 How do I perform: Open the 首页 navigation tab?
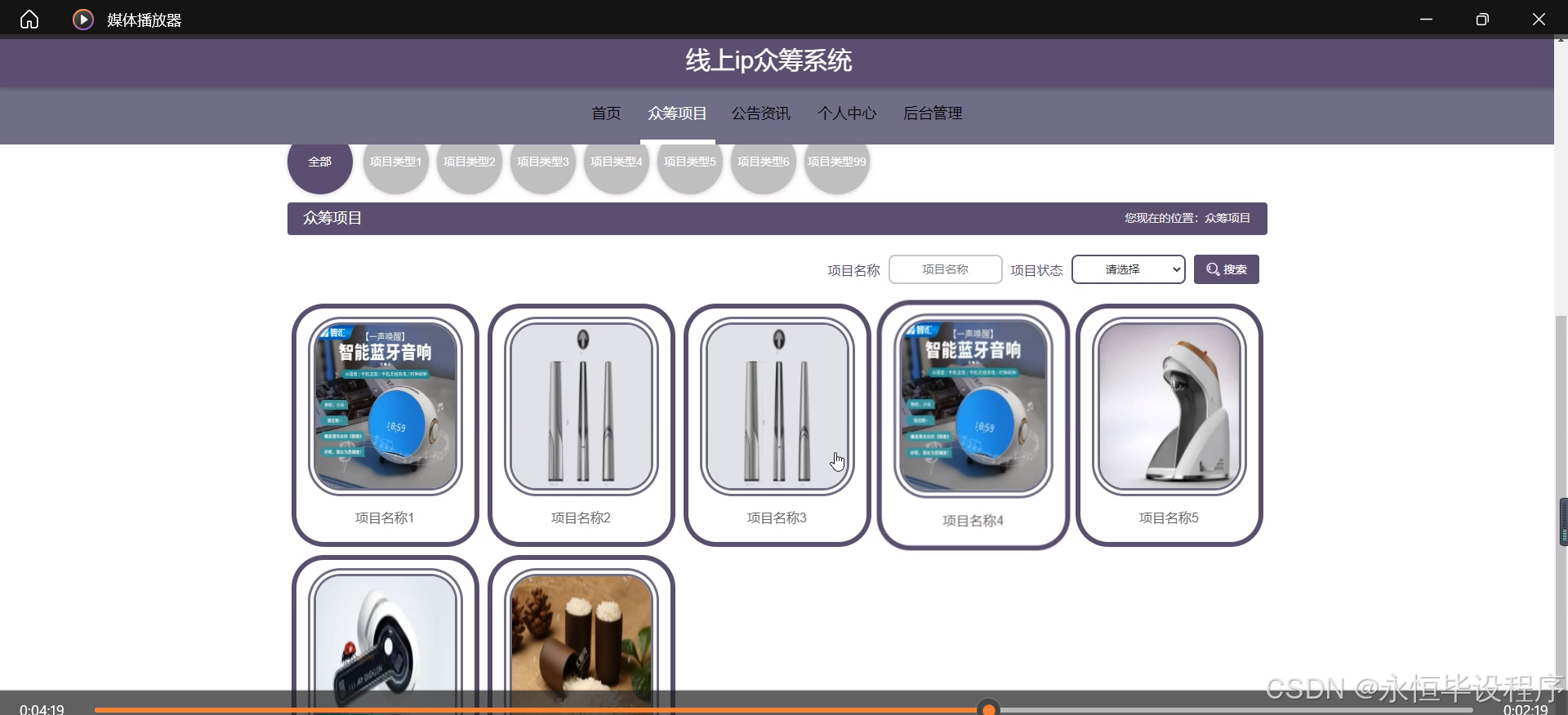click(606, 113)
